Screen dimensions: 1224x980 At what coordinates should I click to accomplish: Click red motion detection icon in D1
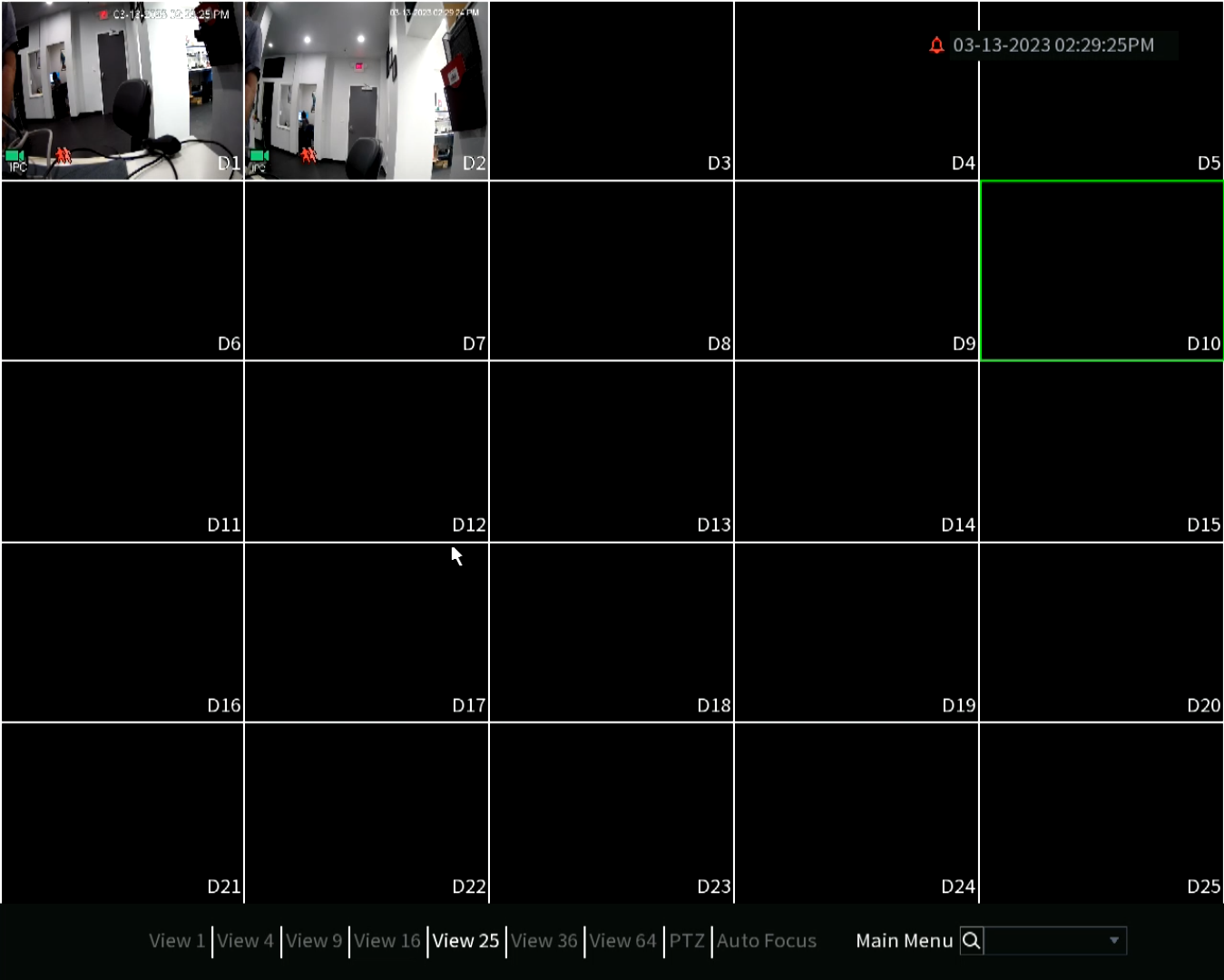[63, 156]
